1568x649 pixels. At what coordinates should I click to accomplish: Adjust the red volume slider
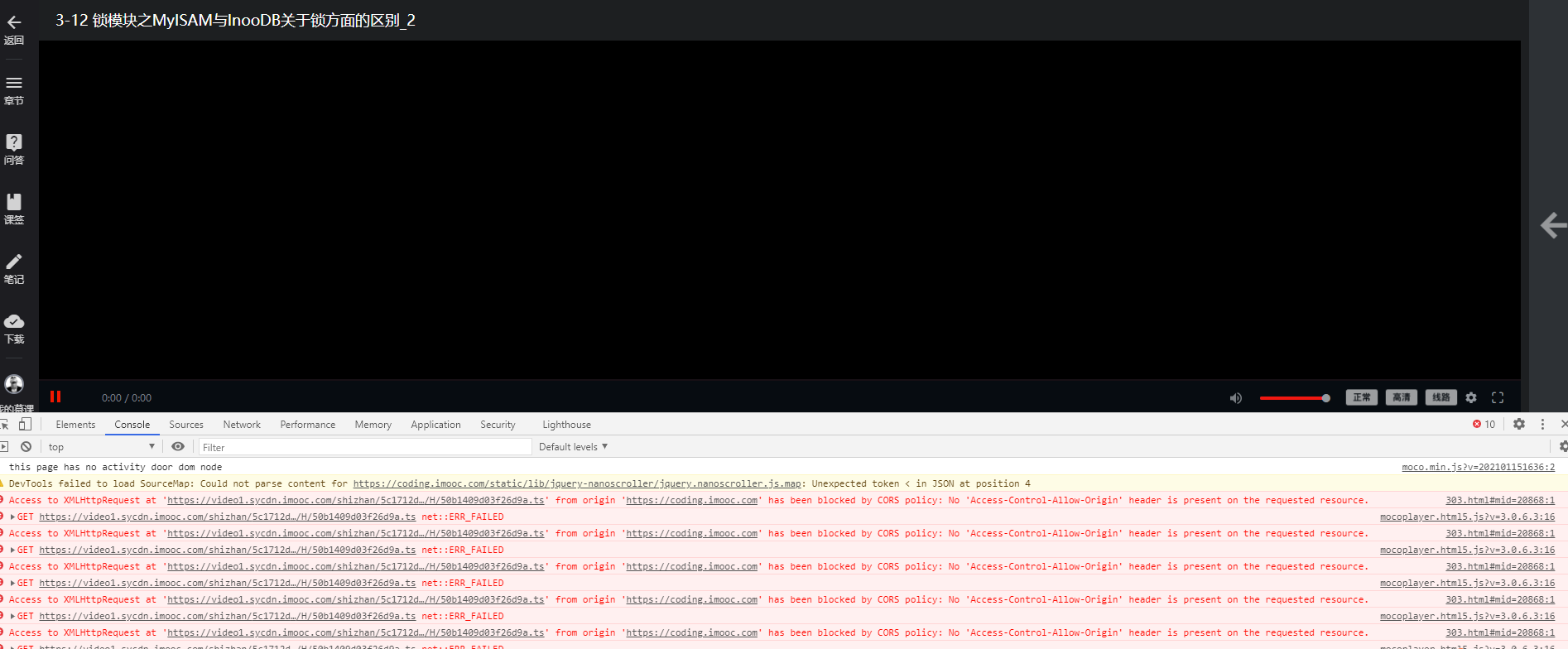[x=1295, y=398]
